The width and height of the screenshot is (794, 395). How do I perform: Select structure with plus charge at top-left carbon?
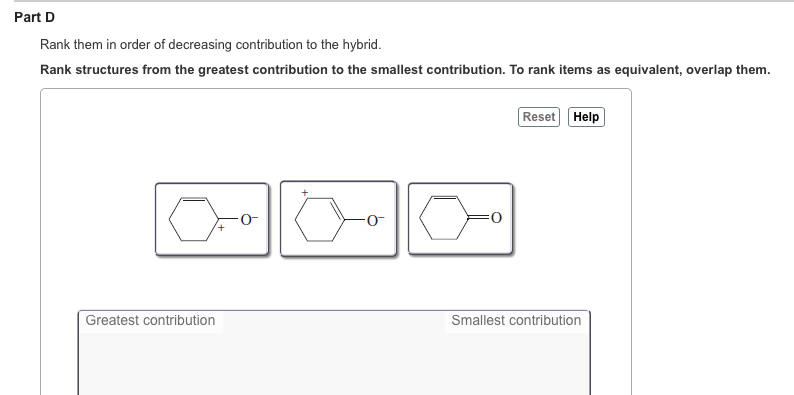click(x=338, y=219)
